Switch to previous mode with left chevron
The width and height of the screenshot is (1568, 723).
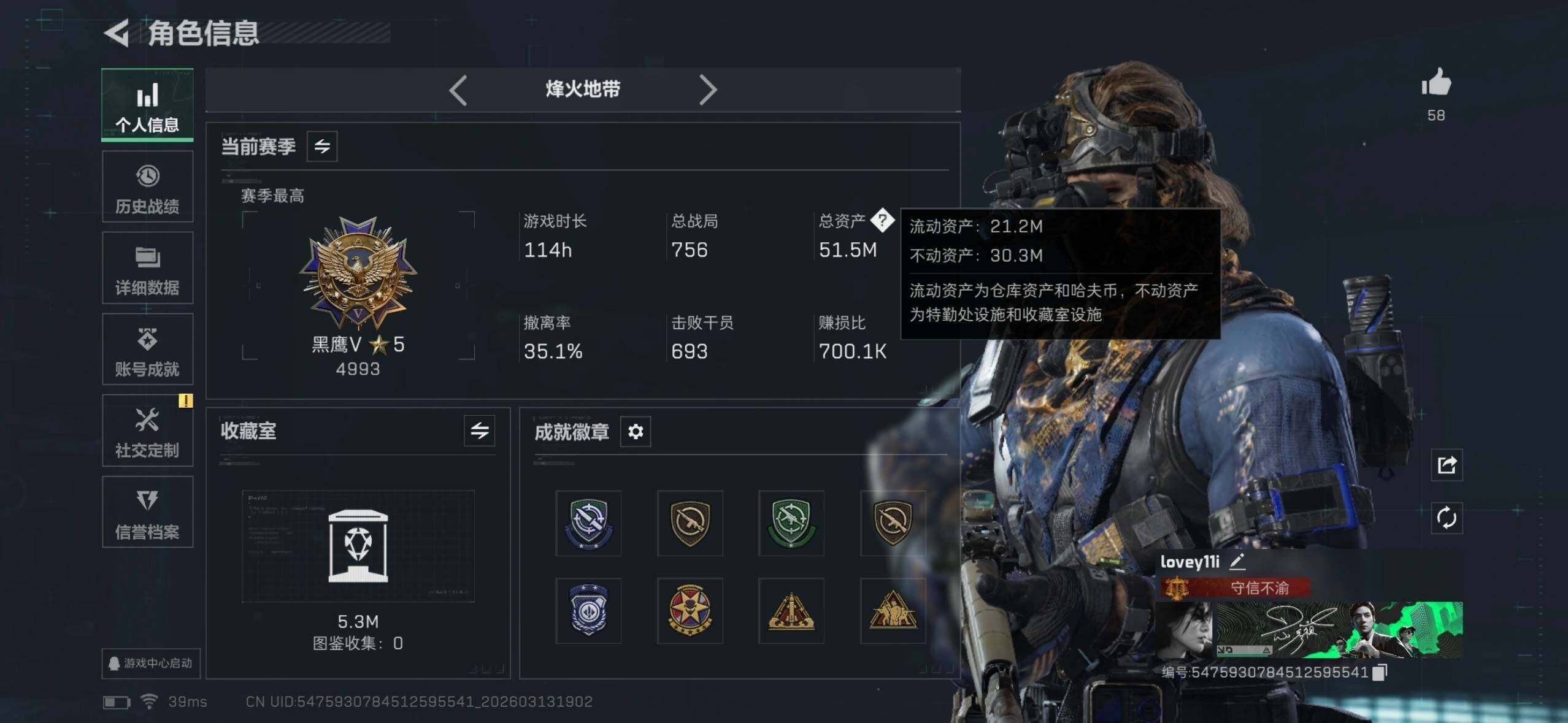(458, 90)
